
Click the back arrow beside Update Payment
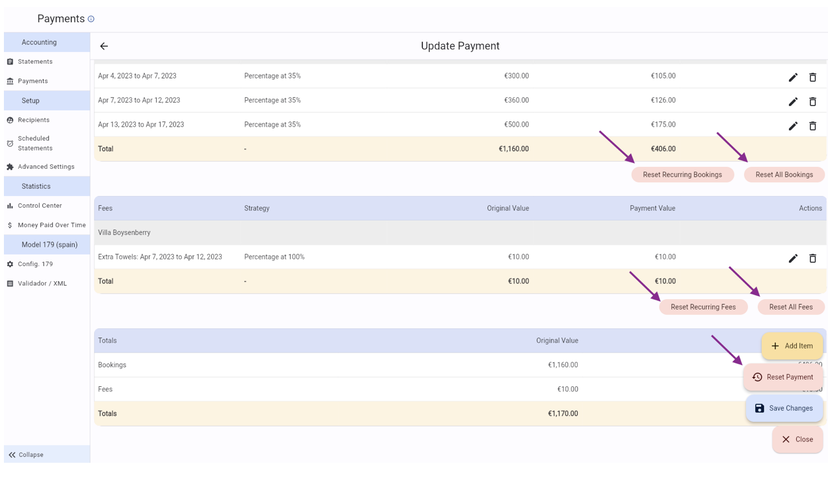[104, 46]
